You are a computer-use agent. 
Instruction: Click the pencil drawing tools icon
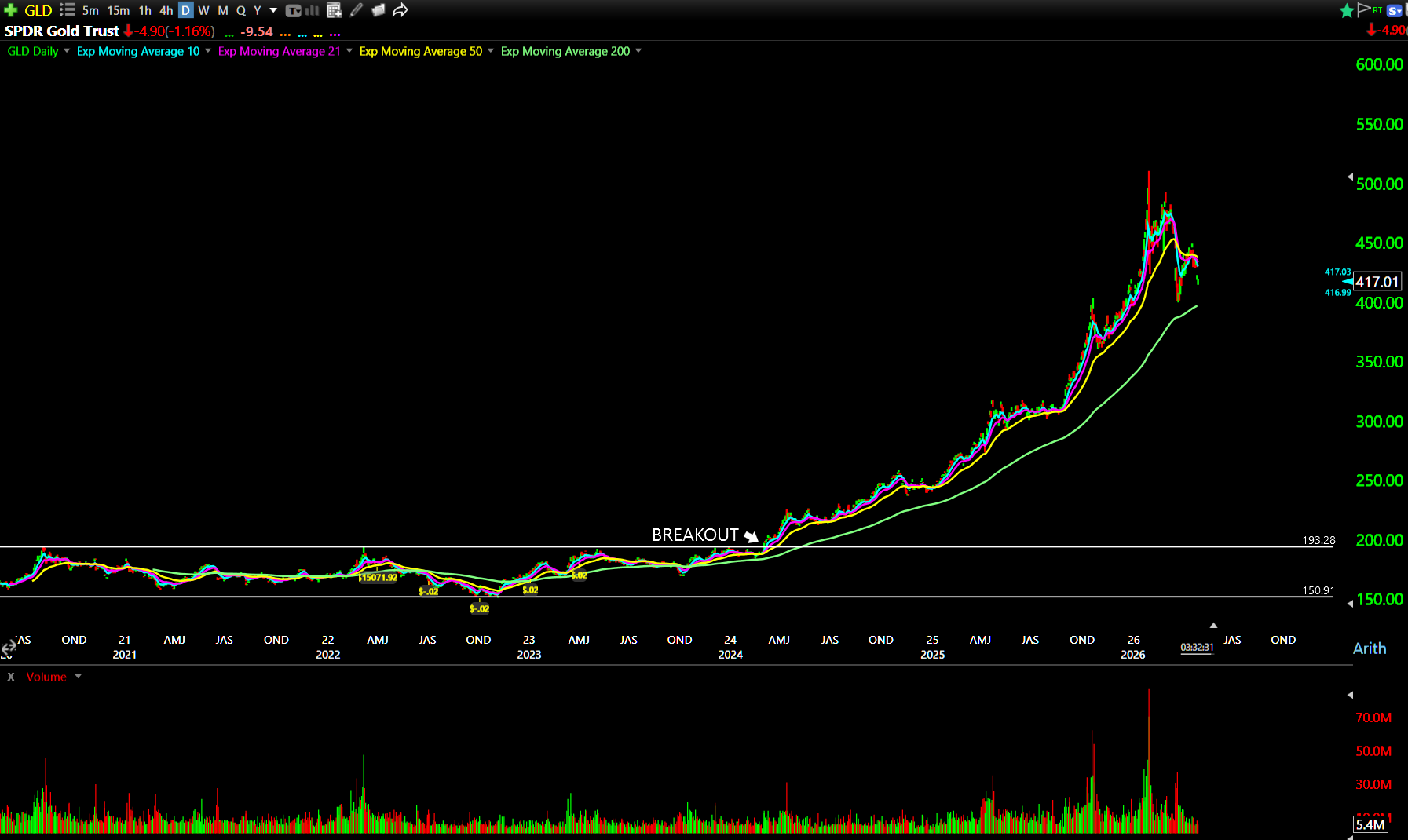(357, 10)
